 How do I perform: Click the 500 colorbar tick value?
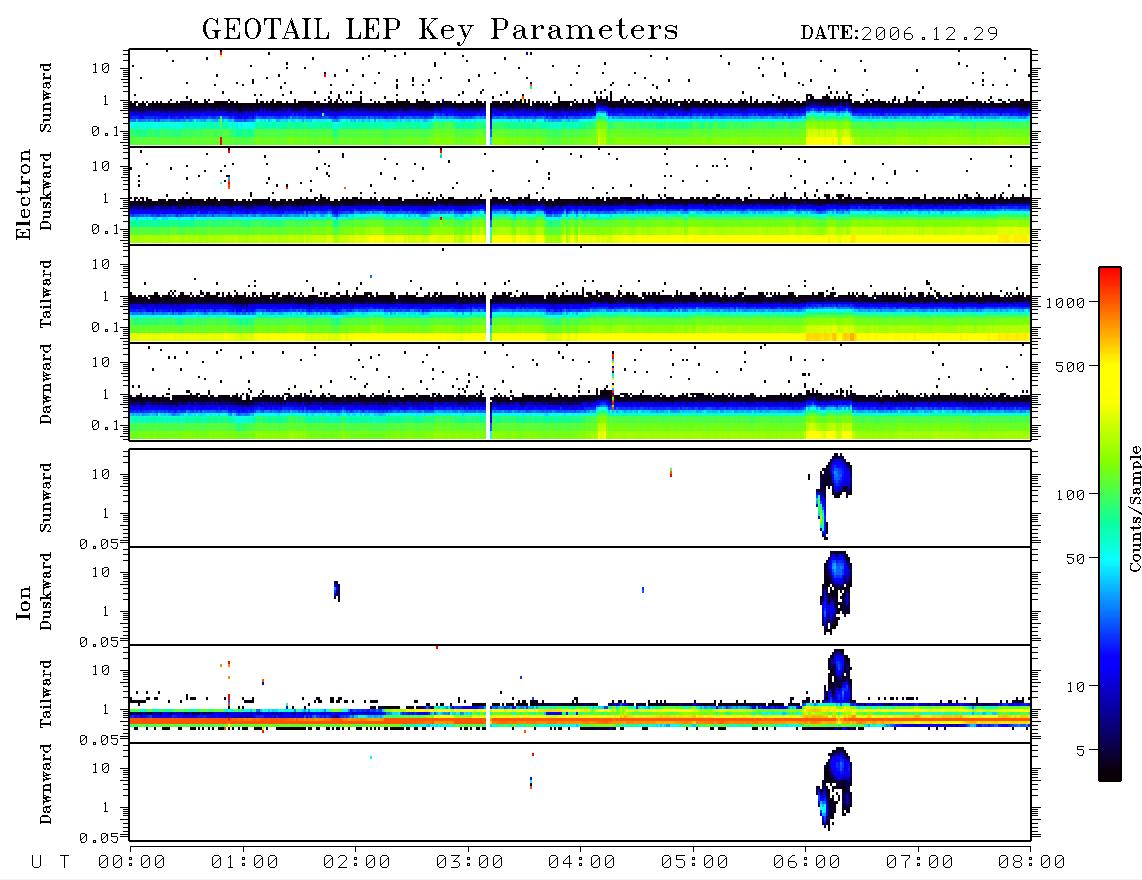(1071, 367)
